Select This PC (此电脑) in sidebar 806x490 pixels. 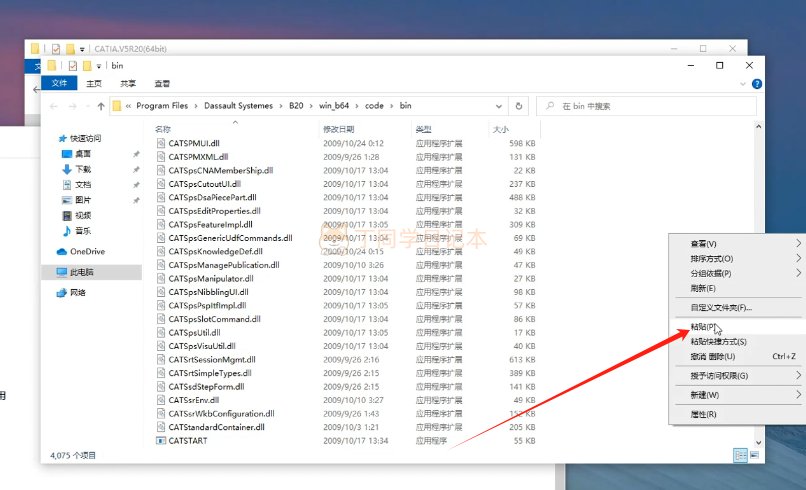(x=78, y=272)
